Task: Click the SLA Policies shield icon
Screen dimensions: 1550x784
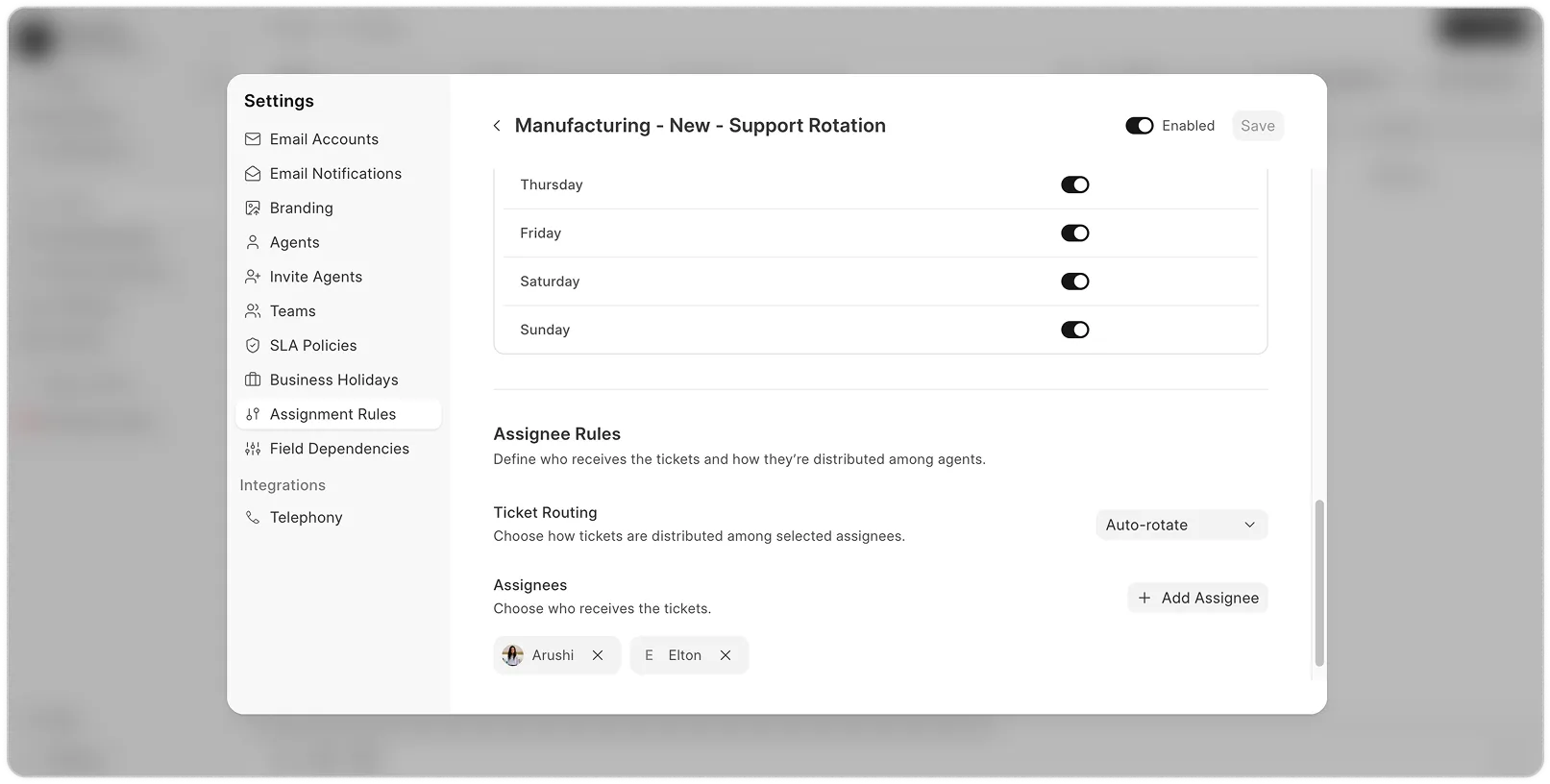Action: pyautogui.click(x=253, y=346)
